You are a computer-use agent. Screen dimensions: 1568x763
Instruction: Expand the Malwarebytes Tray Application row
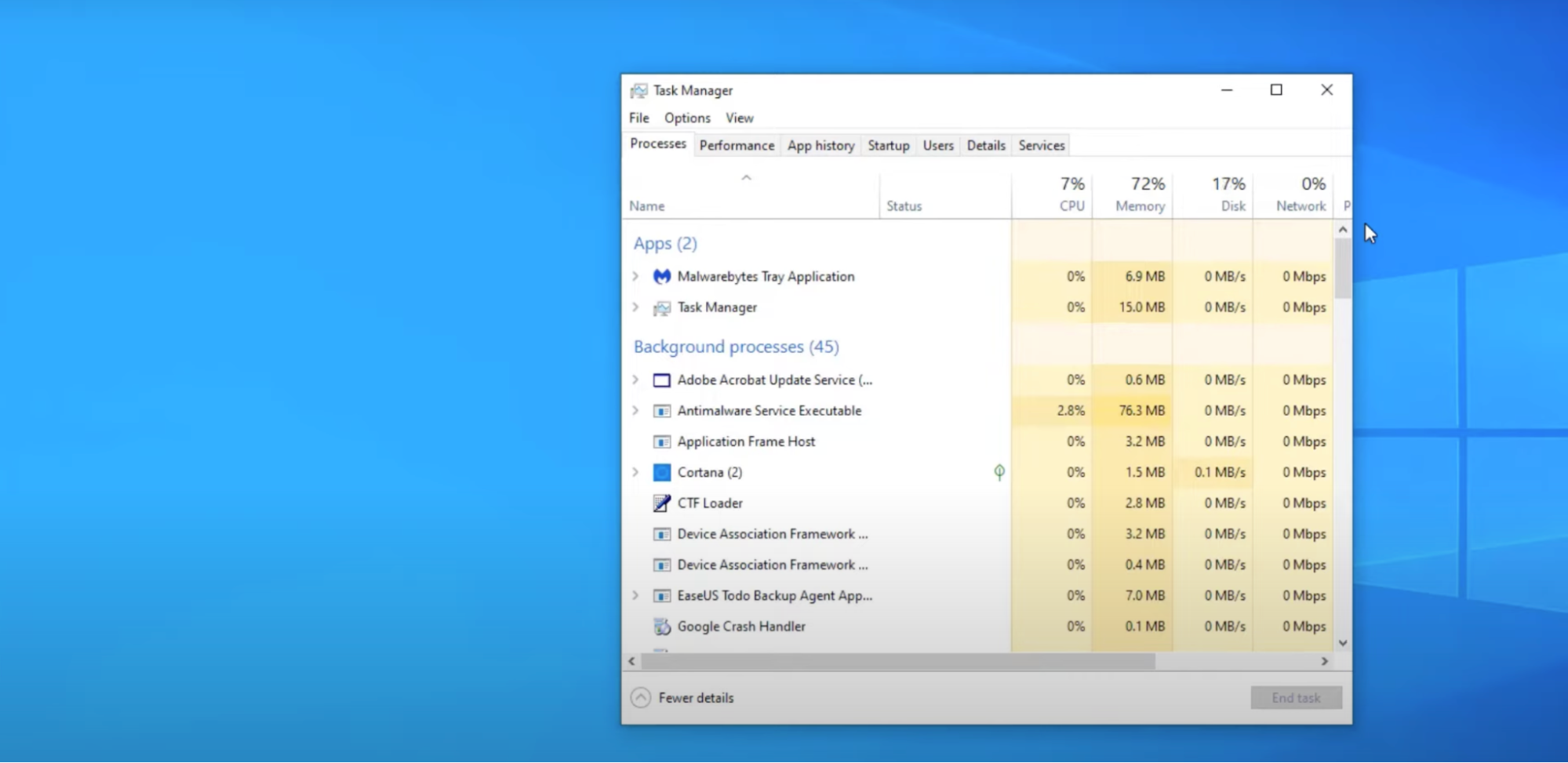(635, 276)
